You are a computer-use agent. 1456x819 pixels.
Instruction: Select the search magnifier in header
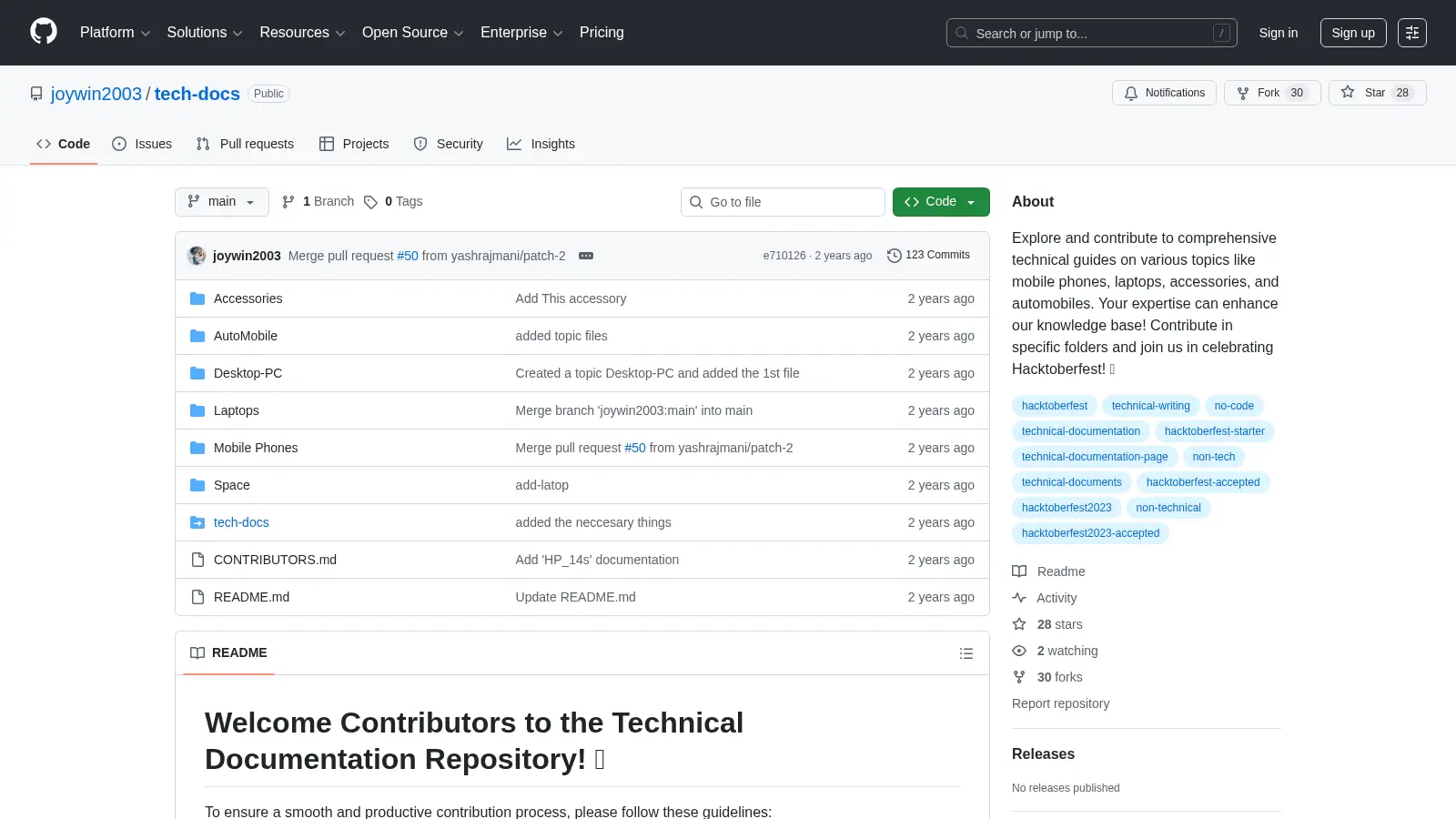click(x=962, y=33)
